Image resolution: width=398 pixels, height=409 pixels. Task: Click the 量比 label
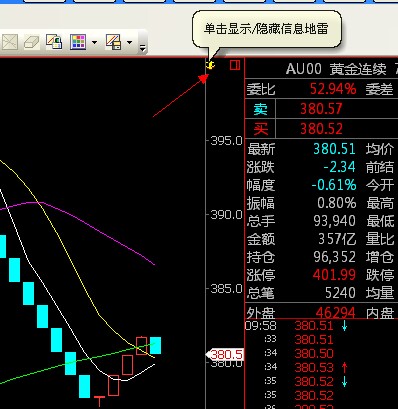click(380, 239)
